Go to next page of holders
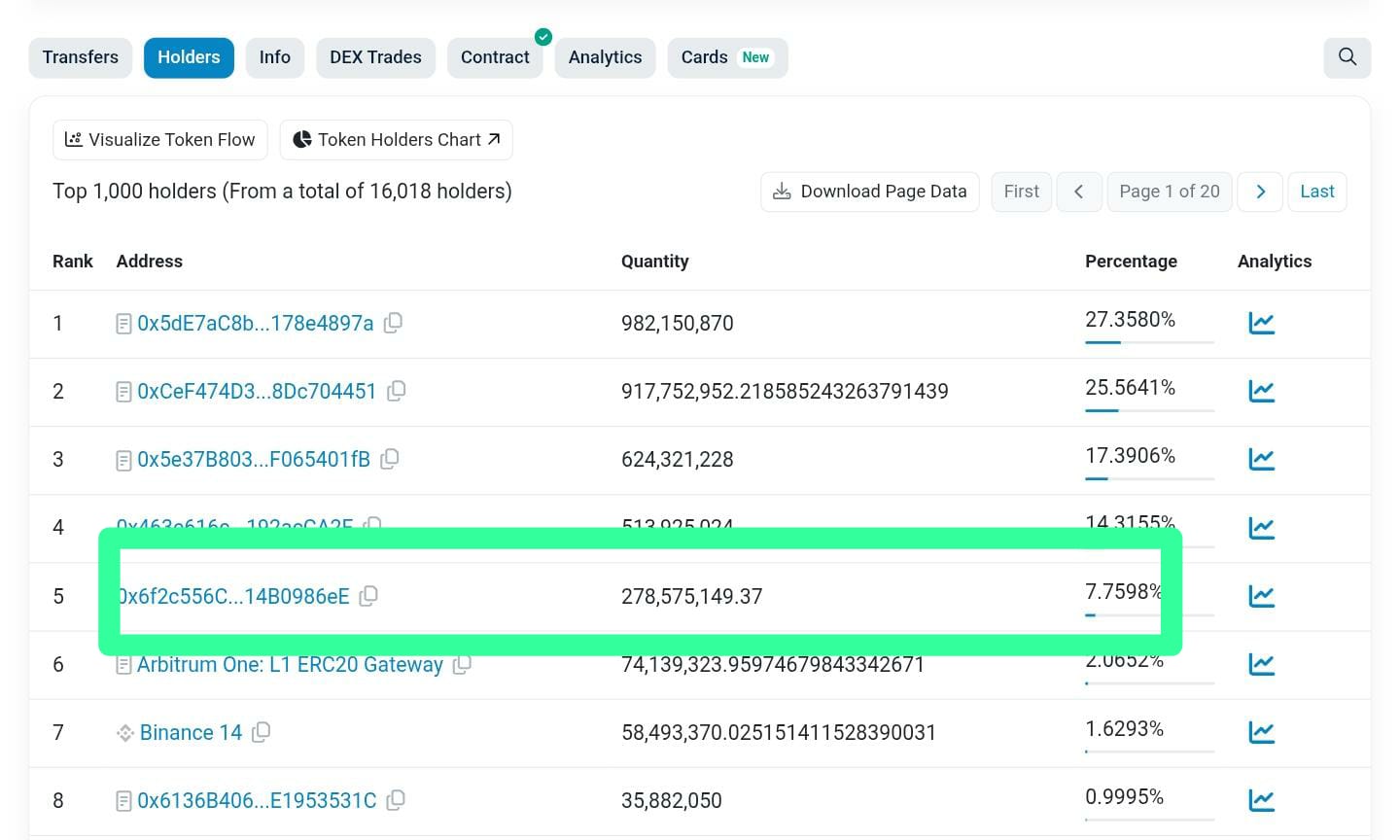 (x=1260, y=192)
